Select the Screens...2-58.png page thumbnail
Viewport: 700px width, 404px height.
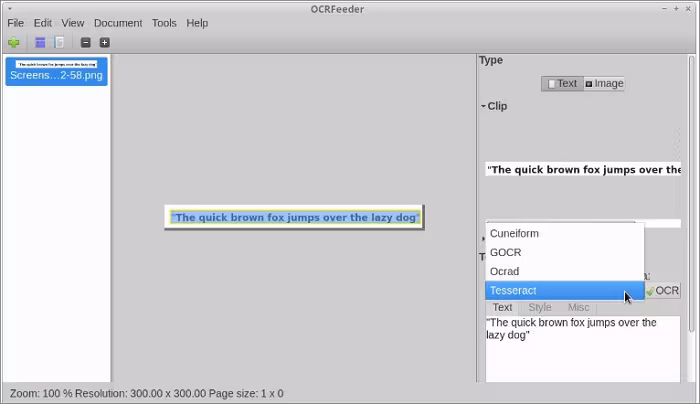pyautogui.click(x=57, y=71)
